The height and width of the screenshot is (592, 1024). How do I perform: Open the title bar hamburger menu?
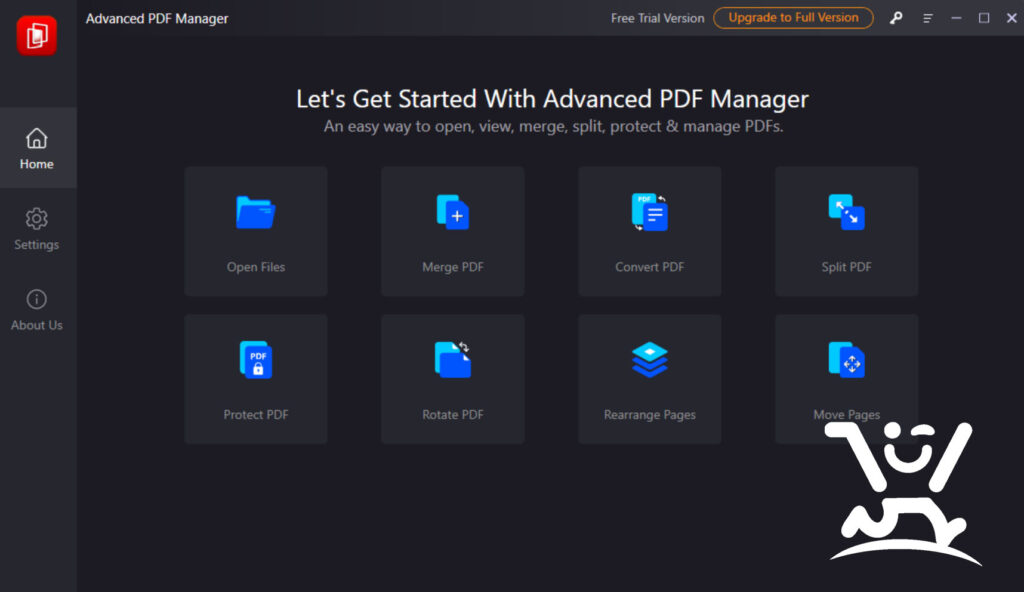click(927, 18)
